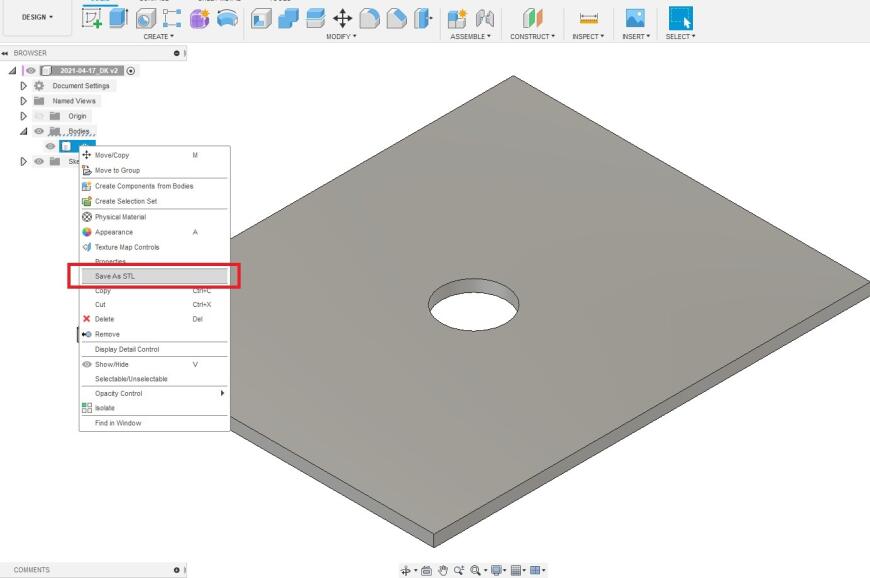The image size is (870, 578).
Task: Choose Isolate in context menu
Action: click(154, 408)
